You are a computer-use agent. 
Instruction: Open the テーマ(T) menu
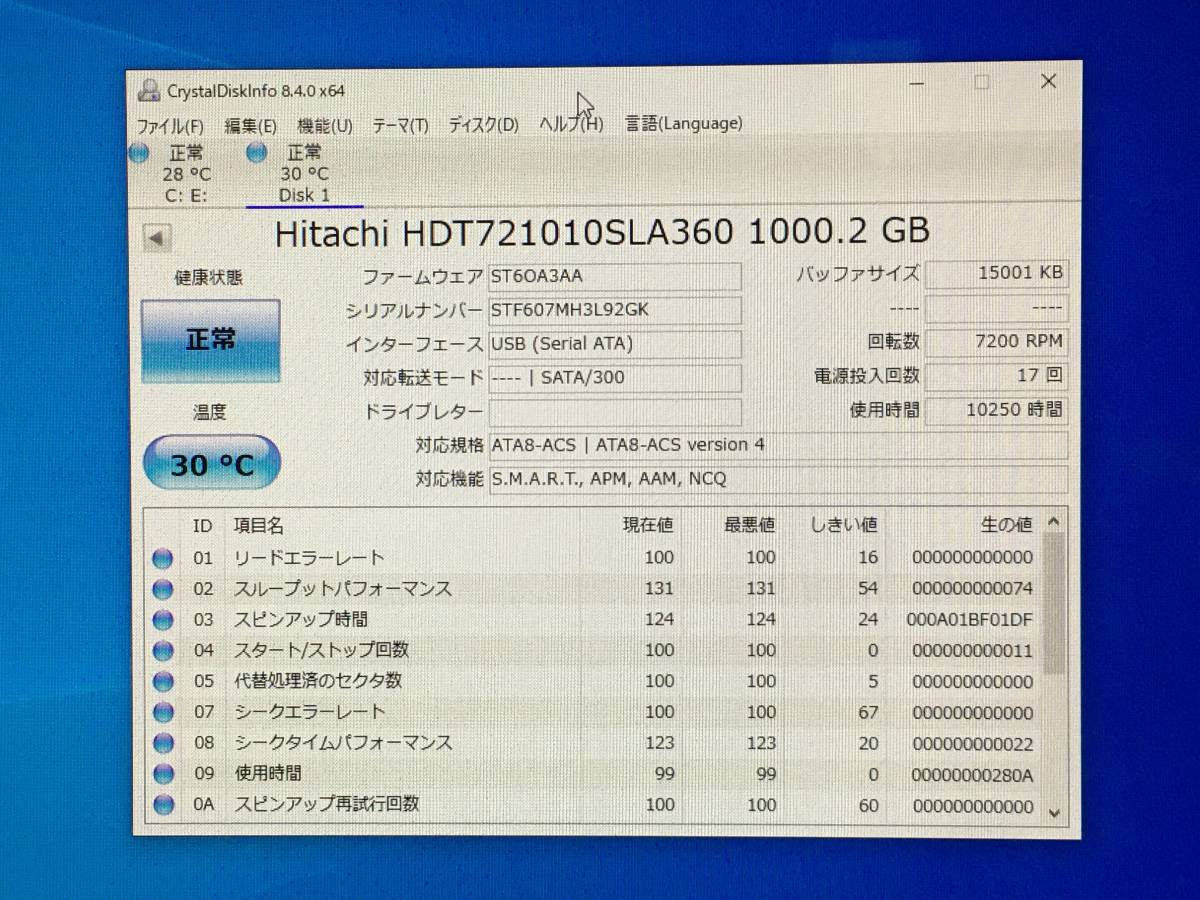[x=400, y=125]
